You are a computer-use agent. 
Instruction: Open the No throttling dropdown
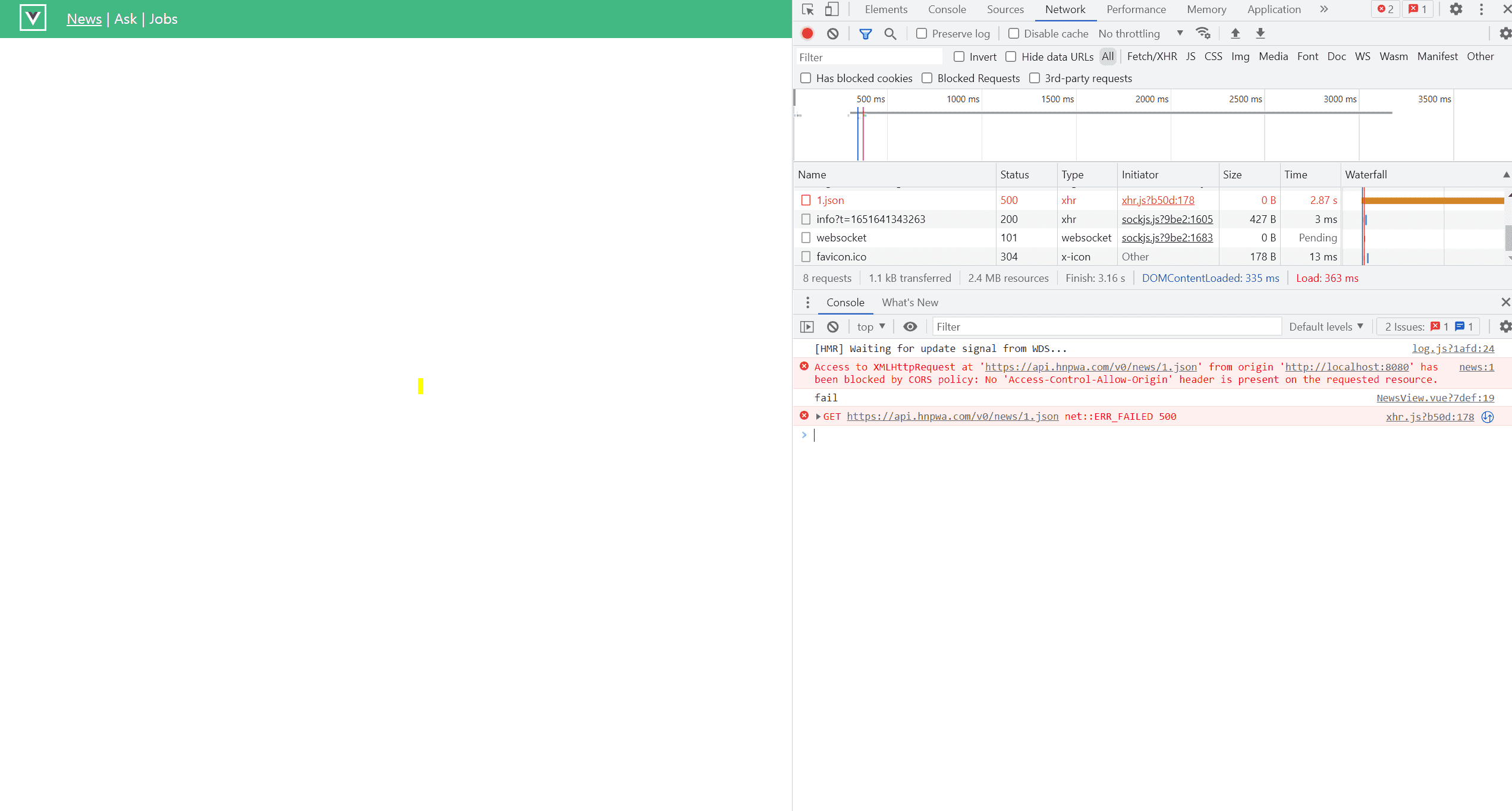(x=1140, y=34)
